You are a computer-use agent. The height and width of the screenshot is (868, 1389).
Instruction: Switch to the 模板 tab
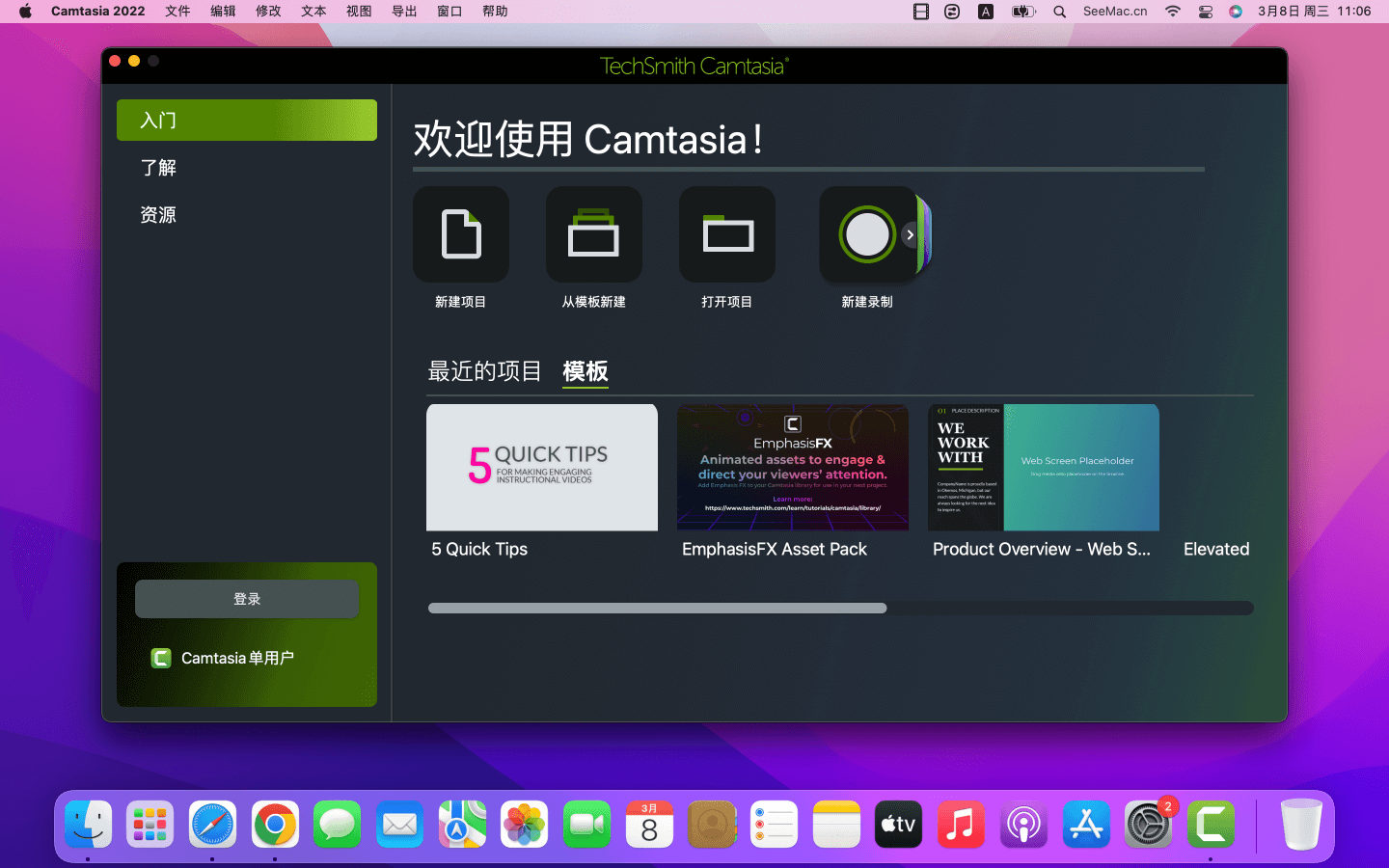pos(586,371)
